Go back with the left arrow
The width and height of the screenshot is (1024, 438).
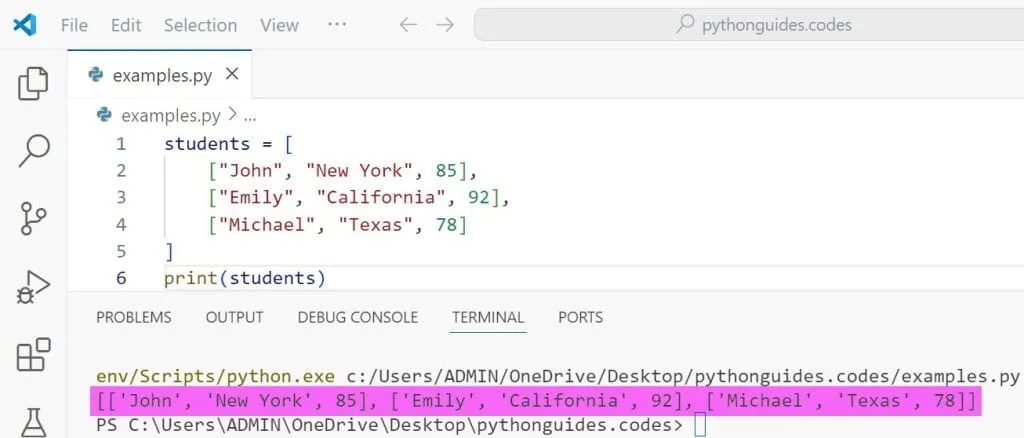point(407,25)
